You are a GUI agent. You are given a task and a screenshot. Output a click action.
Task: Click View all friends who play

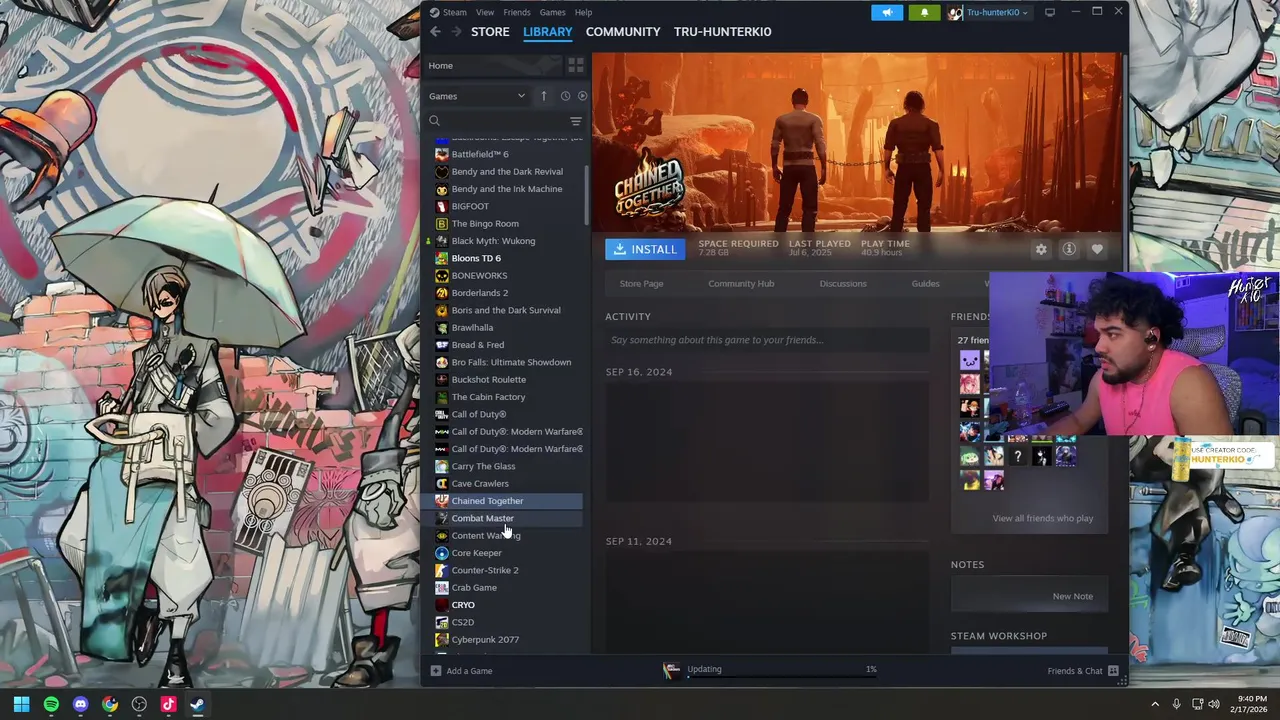pos(1042,518)
